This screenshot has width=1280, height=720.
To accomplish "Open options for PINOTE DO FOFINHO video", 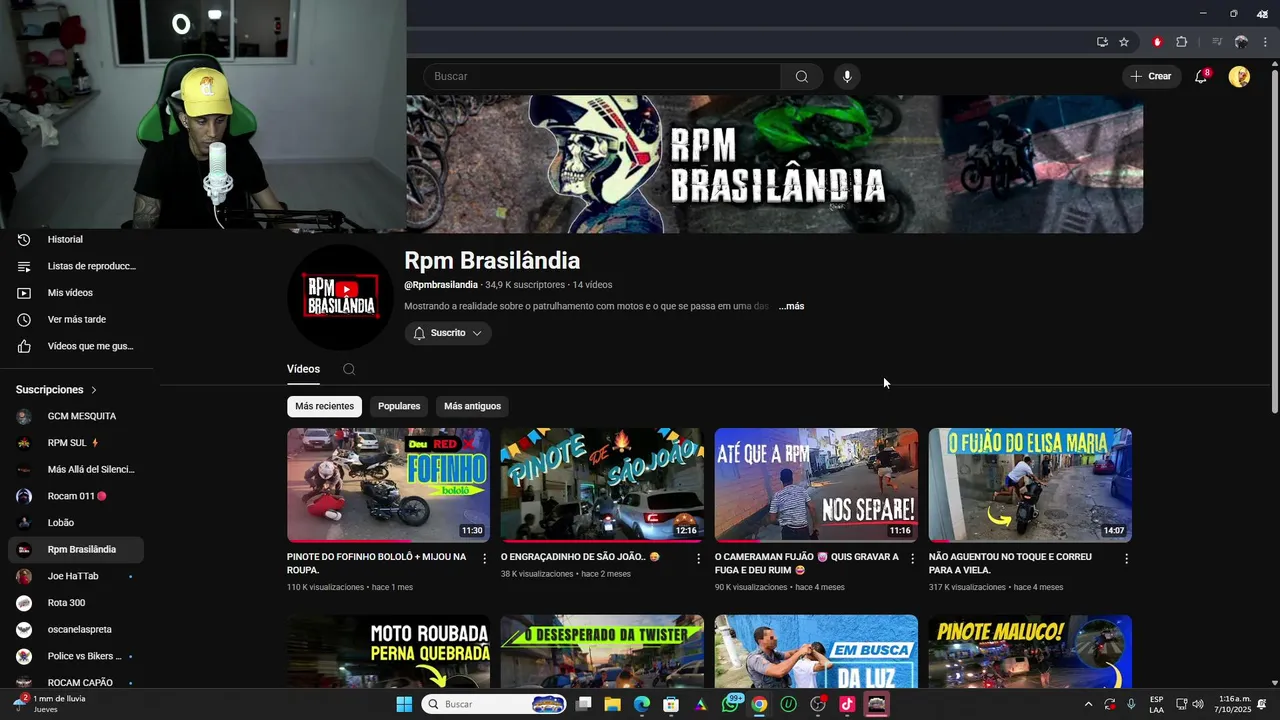I will [x=485, y=559].
